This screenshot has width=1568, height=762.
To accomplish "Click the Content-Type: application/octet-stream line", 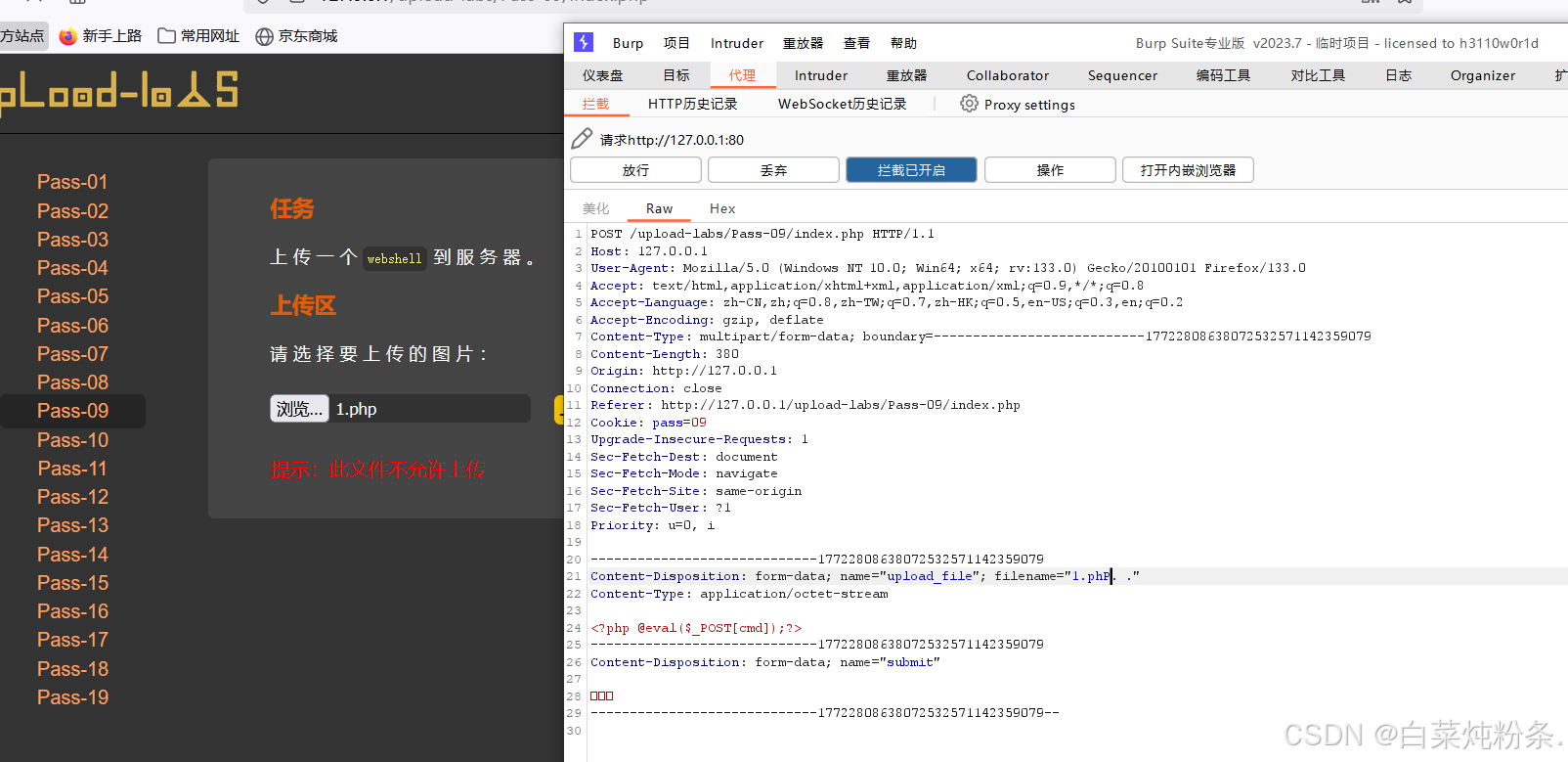I will pyautogui.click(x=739, y=594).
